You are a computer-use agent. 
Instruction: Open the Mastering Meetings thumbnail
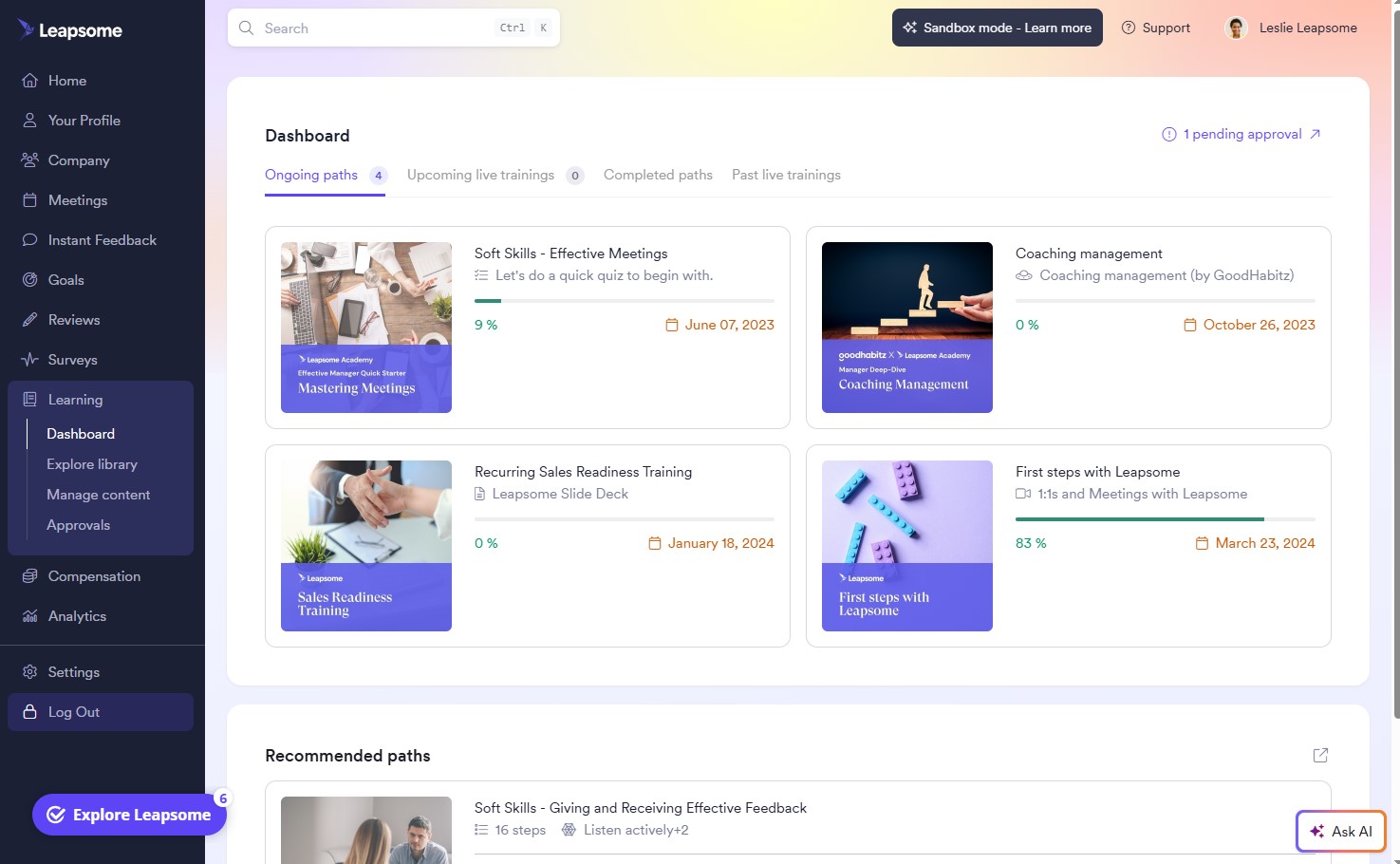click(366, 328)
